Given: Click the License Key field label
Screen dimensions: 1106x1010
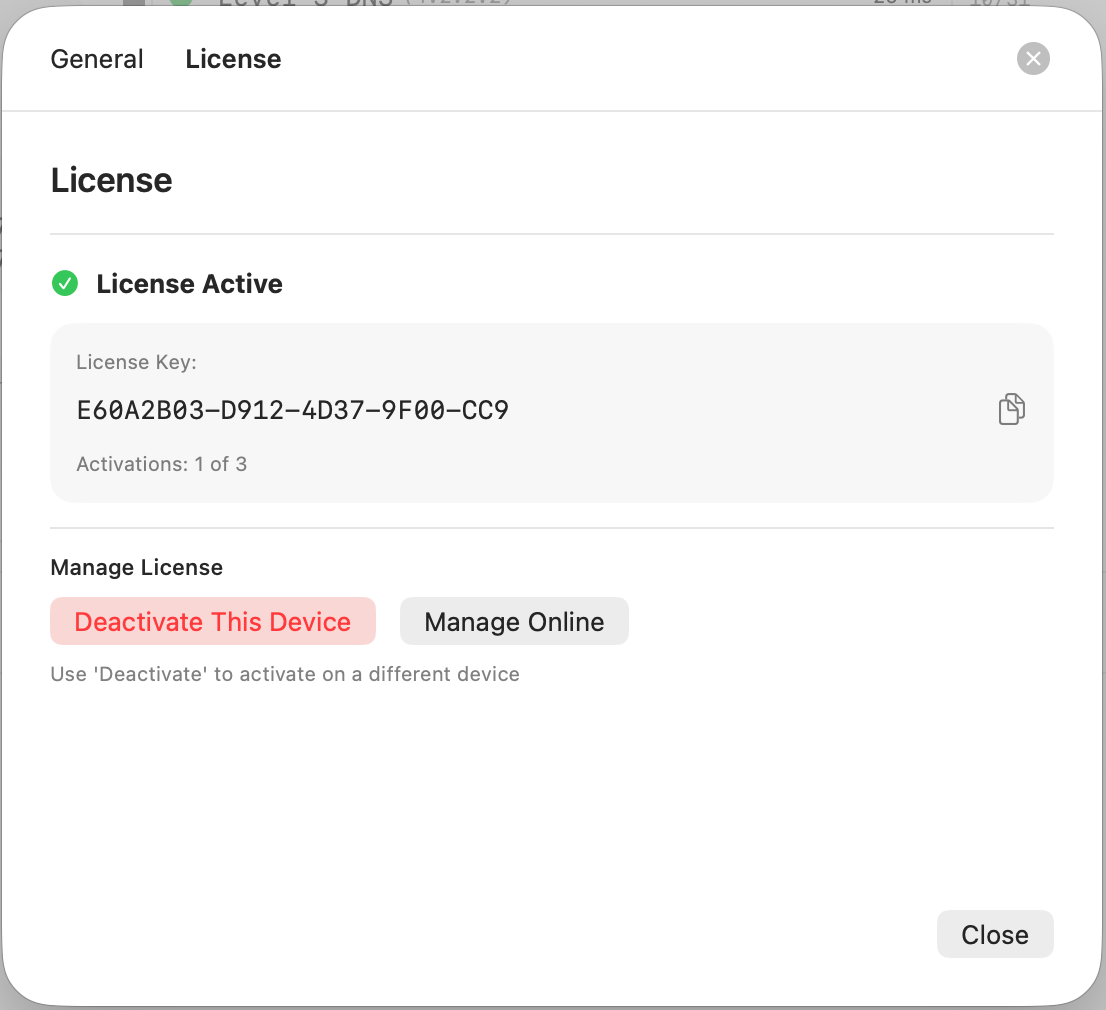Looking at the screenshot, I should tap(136, 362).
